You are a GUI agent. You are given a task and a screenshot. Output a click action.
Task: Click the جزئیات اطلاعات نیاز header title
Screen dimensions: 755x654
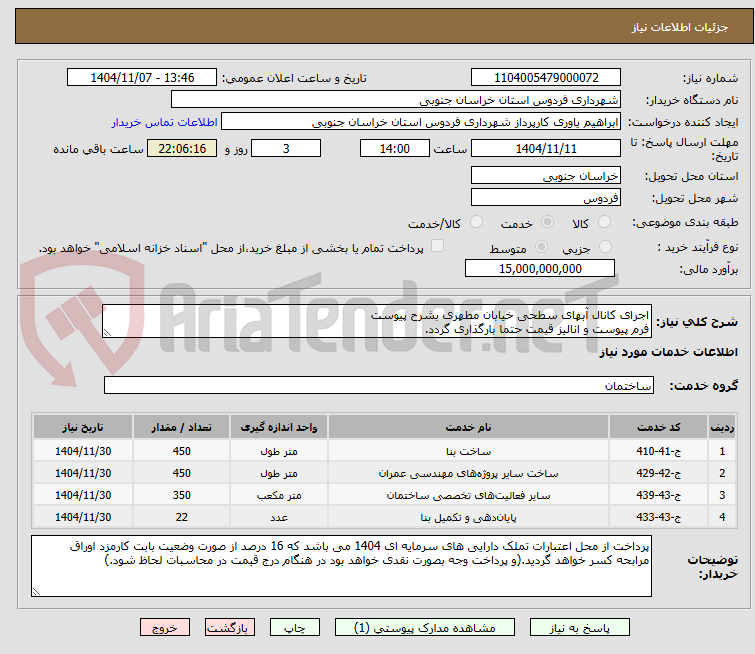click(x=680, y=27)
